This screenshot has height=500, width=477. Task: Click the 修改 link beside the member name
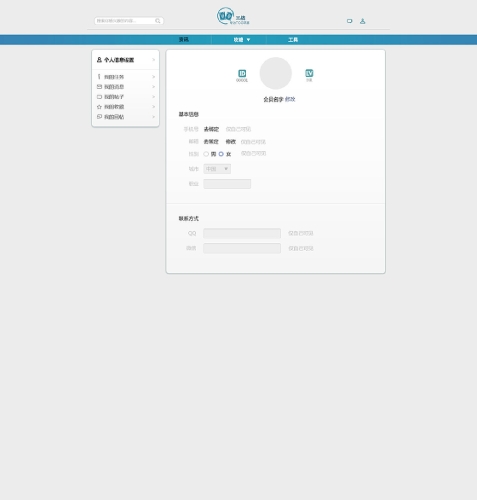pyautogui.click(x=290, y=99)
